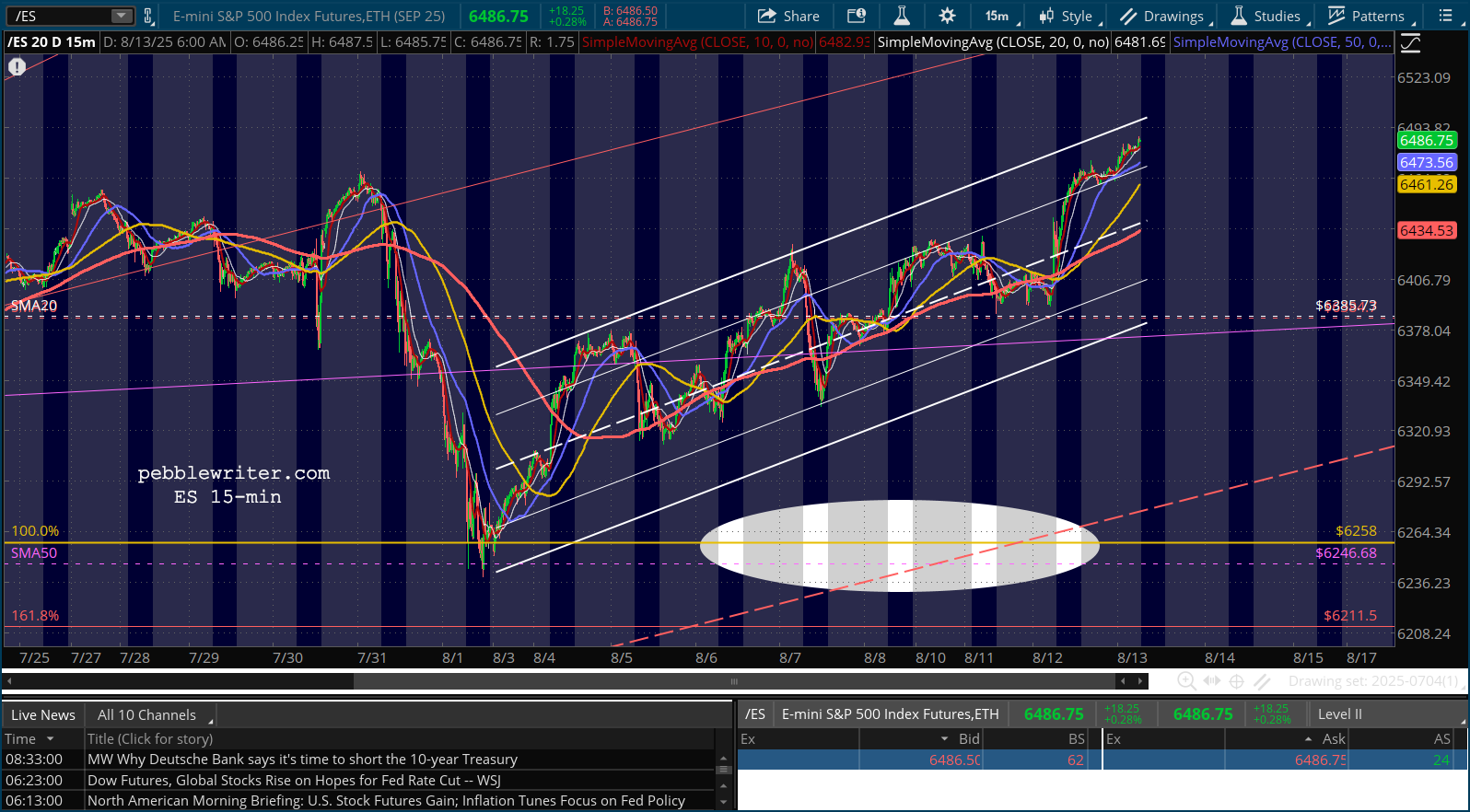Click the product info card icon
This screenshot has height=812, width=1470.
(x=857, y=16)
